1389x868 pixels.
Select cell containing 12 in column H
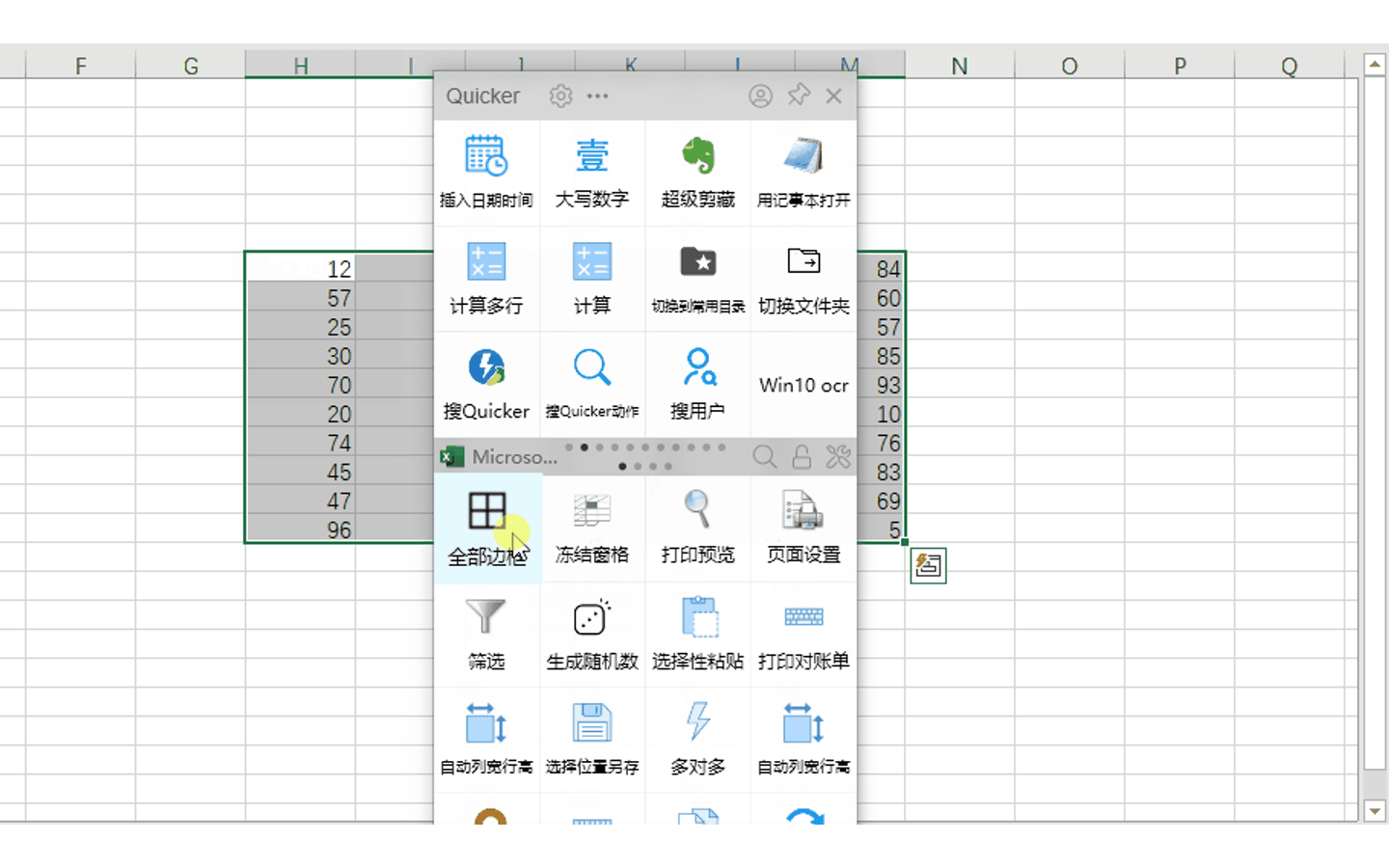point(300,269)
